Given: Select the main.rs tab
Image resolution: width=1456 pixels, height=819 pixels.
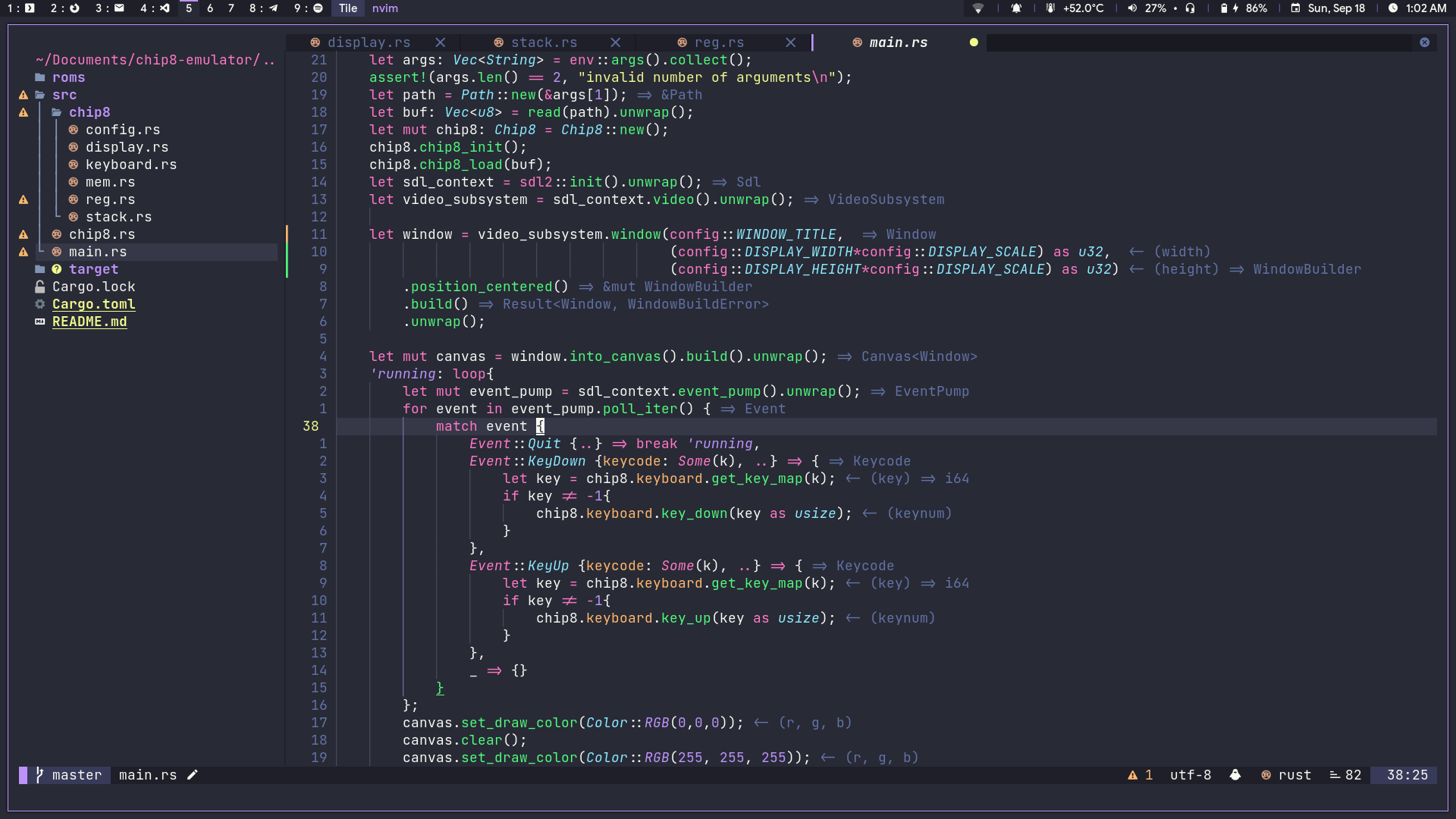Looking at the screenshot, I should click(x=890, y=42).
